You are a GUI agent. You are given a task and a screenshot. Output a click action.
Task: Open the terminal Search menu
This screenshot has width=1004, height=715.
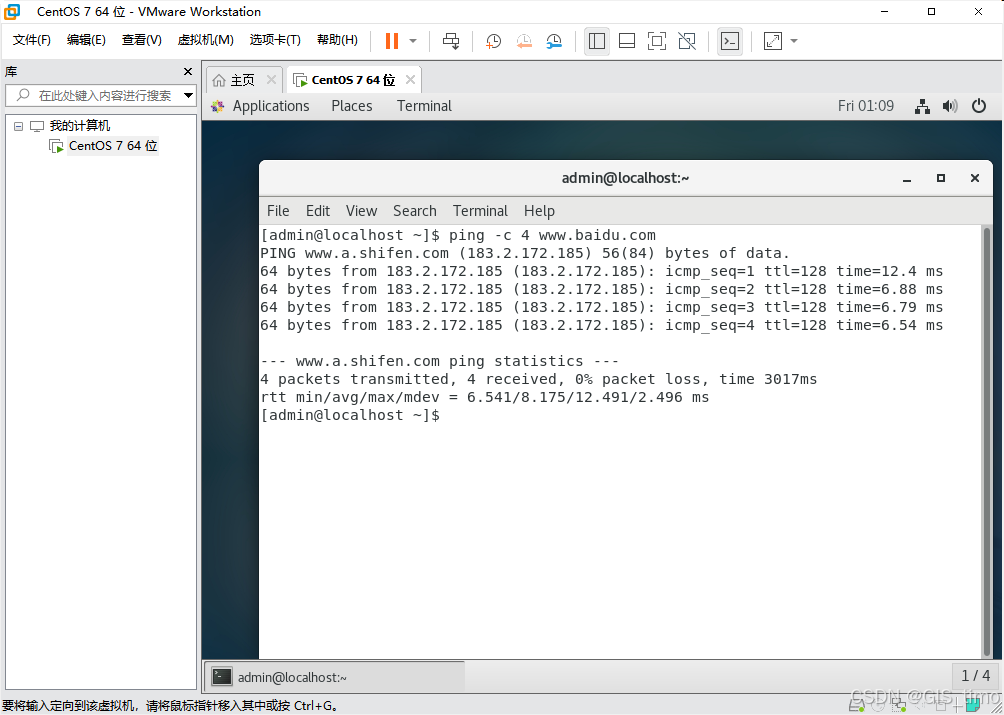pyautogui.click(x=414, y=211)
